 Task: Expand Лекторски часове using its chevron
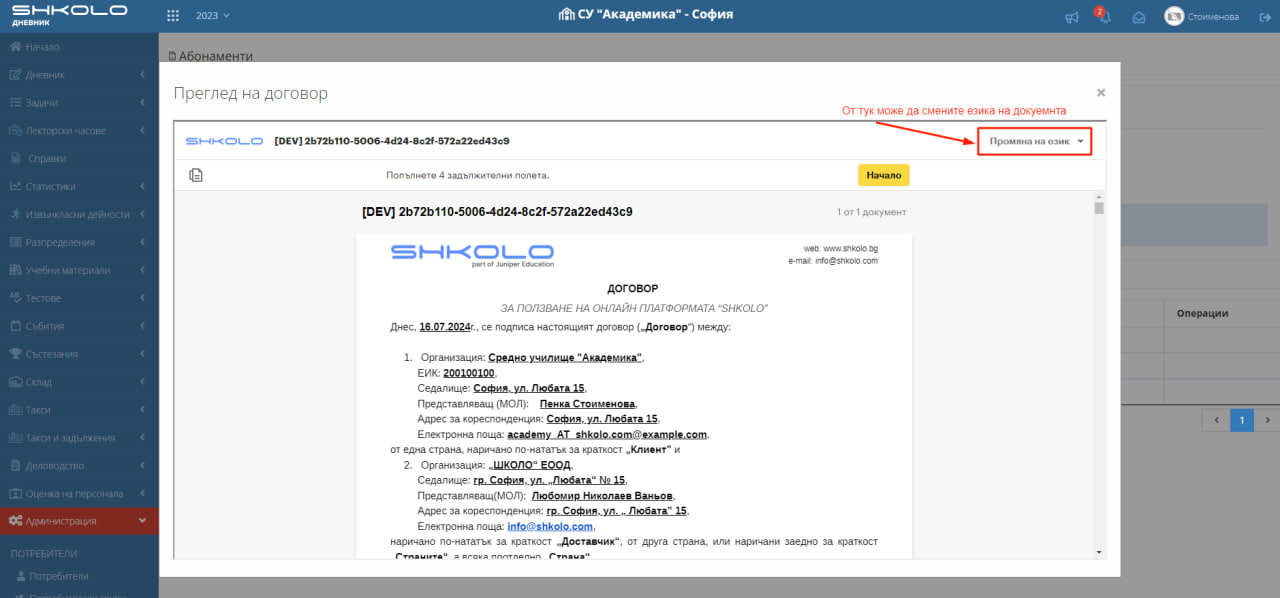[x=143, y=130]
